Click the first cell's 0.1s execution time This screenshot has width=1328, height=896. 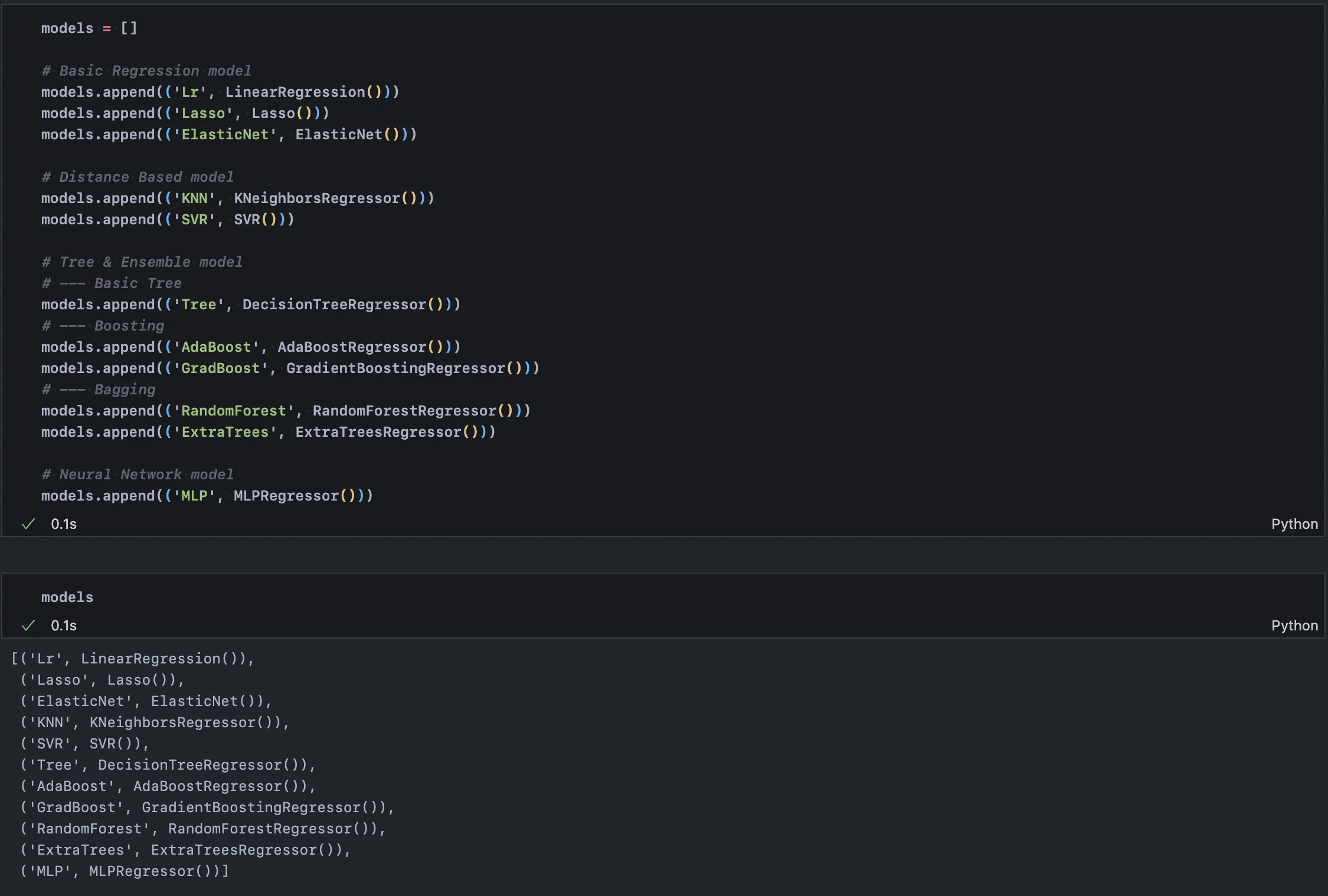tap(64, 524)
